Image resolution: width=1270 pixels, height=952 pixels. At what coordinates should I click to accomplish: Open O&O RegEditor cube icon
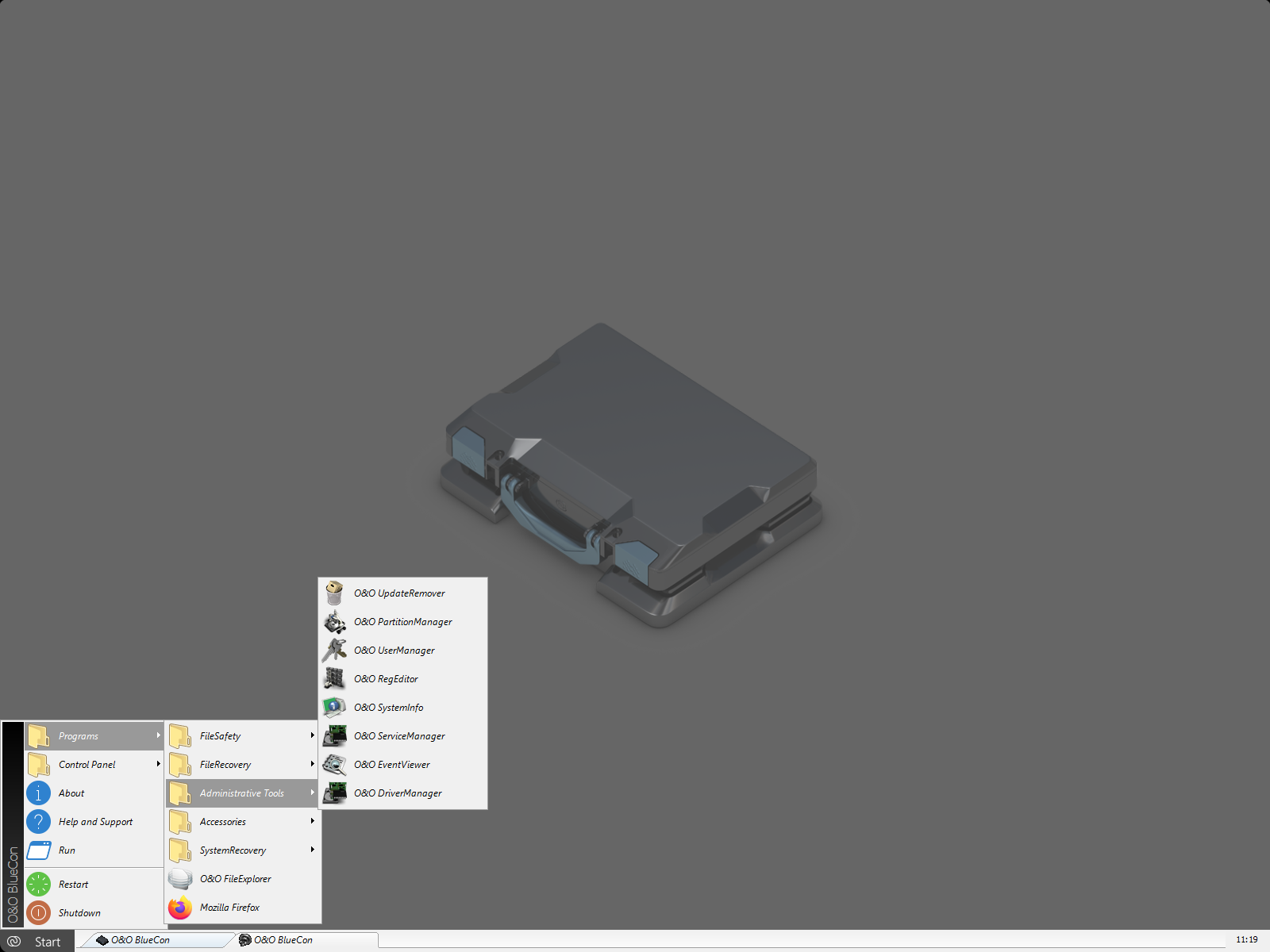pyautogui.click(x=334, y=678)
